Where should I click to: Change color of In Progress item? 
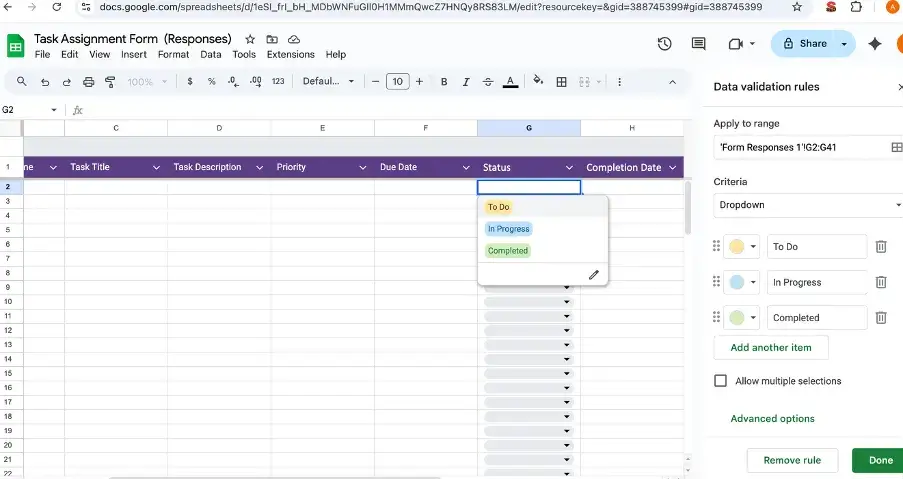[x=741, y=282]
